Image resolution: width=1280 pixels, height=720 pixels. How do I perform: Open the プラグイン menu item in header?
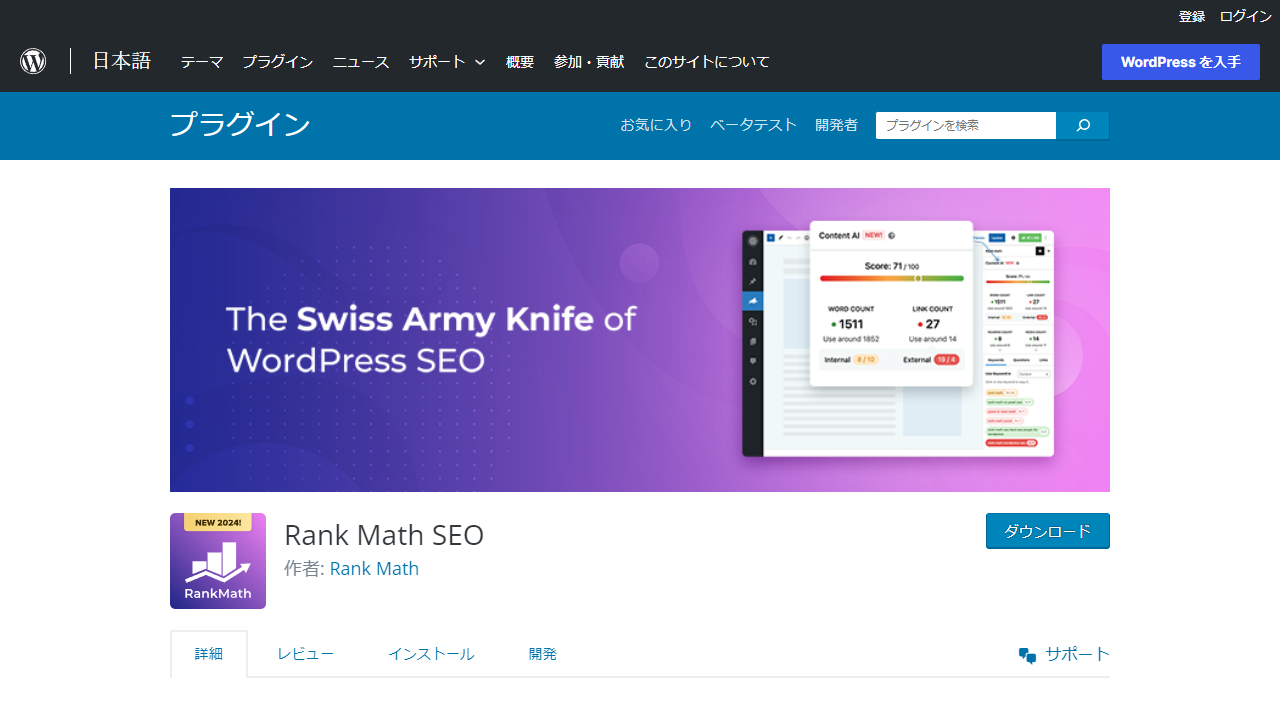pos(278,62)
